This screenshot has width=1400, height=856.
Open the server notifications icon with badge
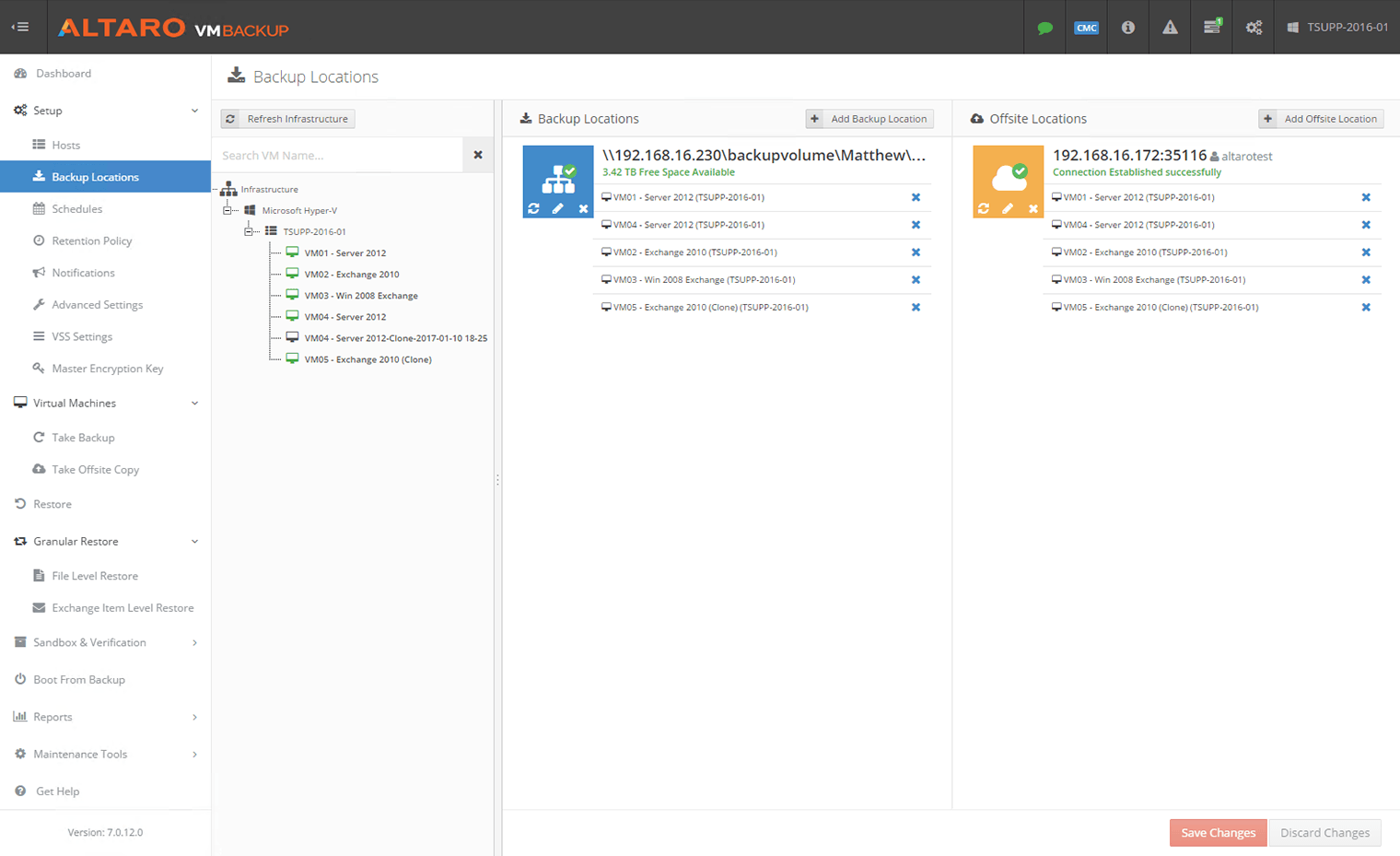1212,27
